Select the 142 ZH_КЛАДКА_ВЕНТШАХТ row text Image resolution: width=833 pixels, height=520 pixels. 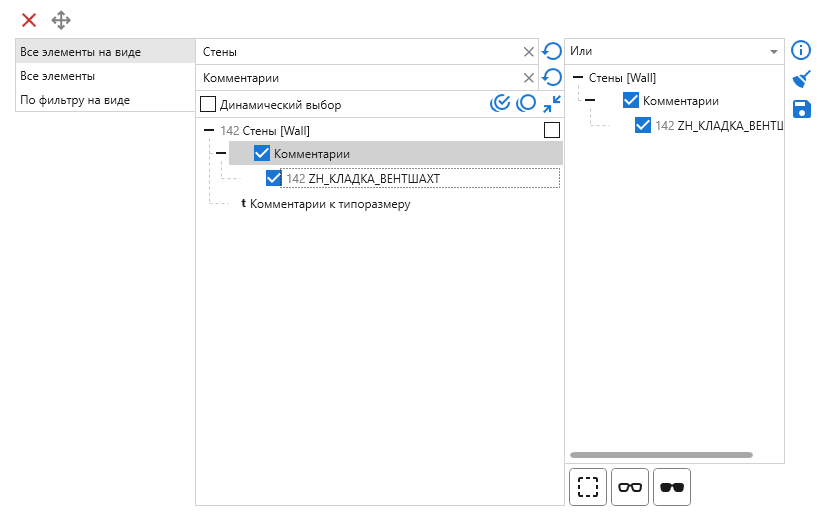pos(363,178)
